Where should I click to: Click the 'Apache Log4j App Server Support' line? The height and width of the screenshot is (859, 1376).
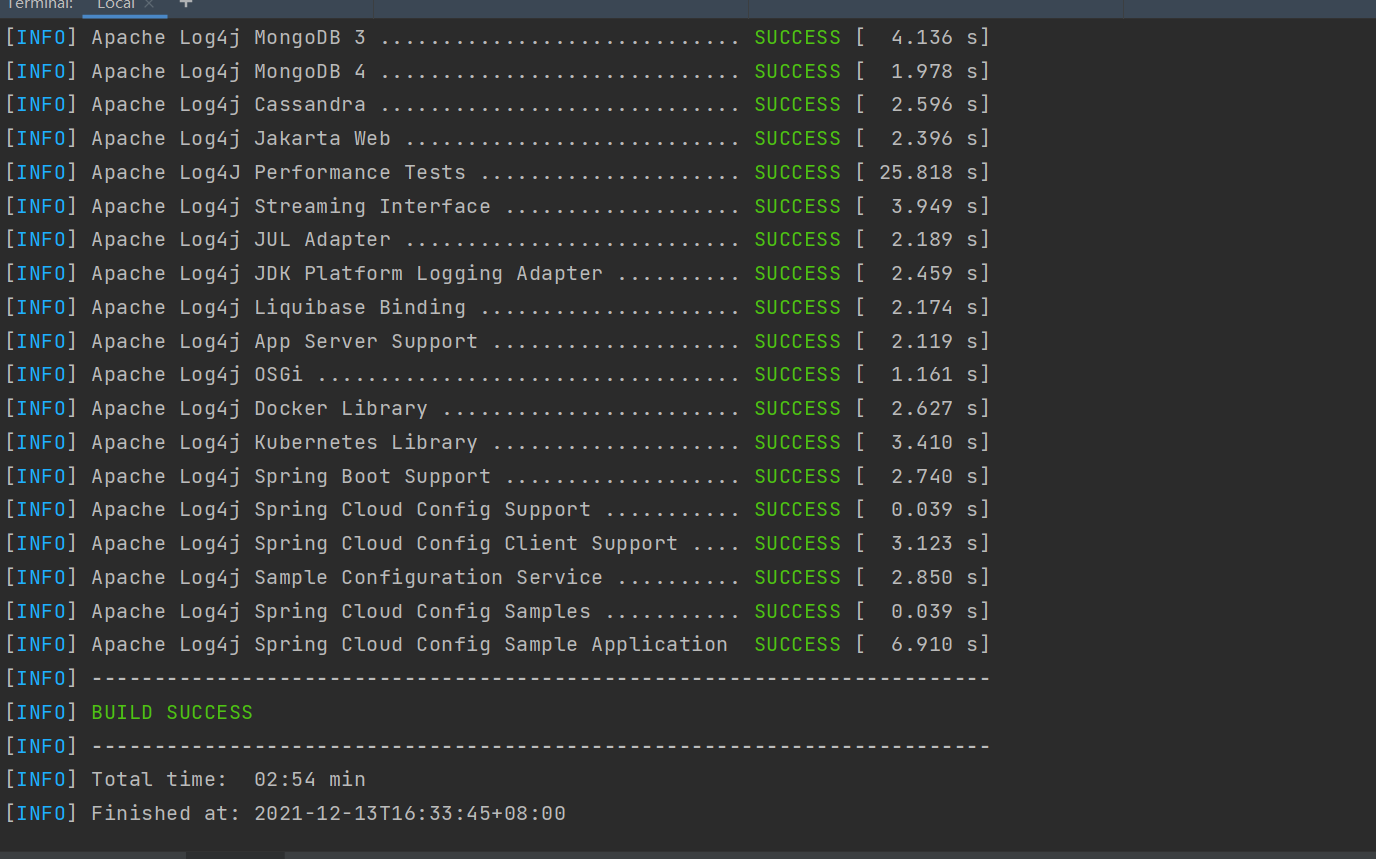[x=497, y=342]
